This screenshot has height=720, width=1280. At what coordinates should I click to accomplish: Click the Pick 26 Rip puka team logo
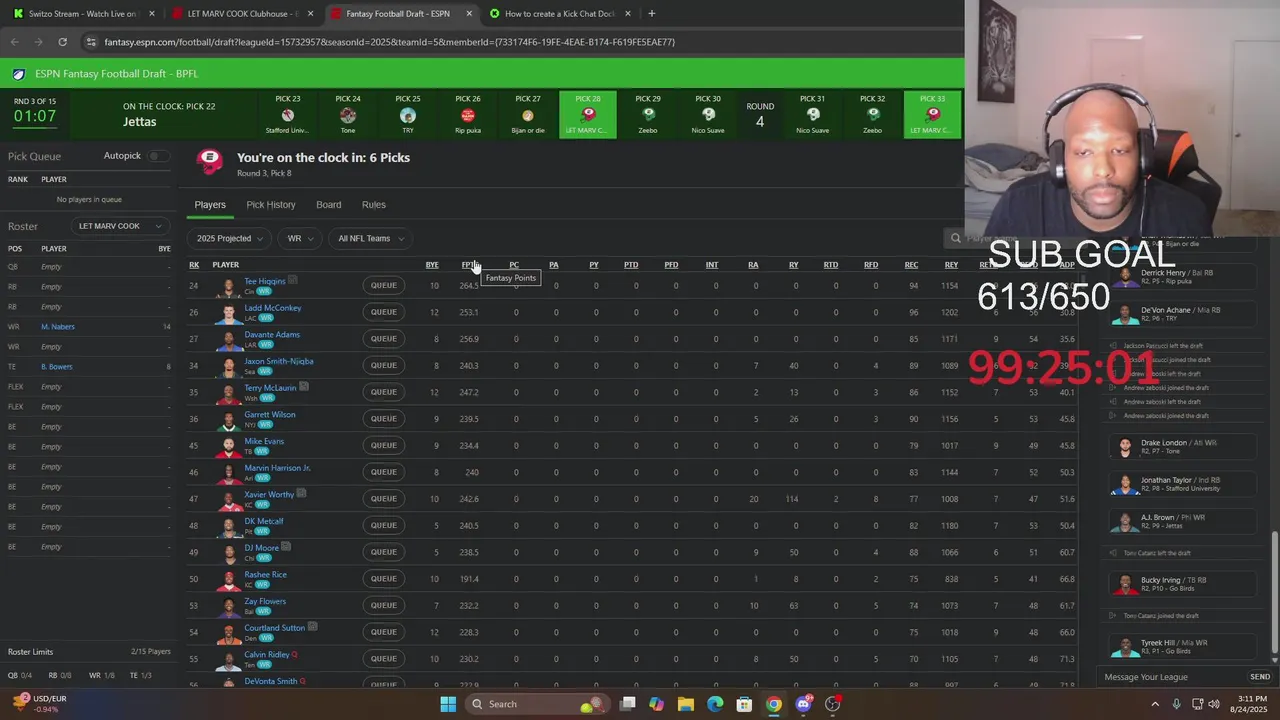tap(468, 115)
